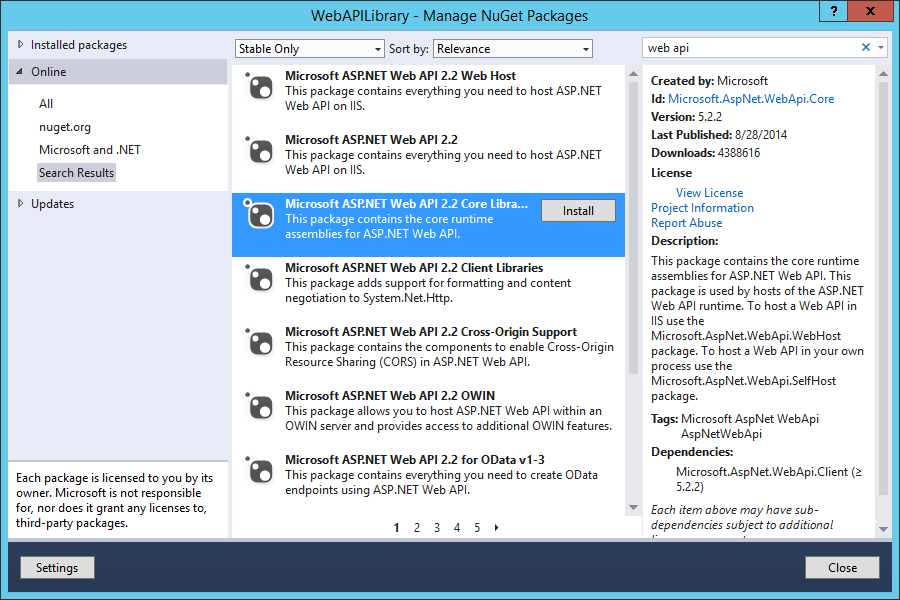Select the Microsoft ASP.NET Web API 2.2 title
The width and height of the screenshot is (900, 600).
click(x=371, y=140)
